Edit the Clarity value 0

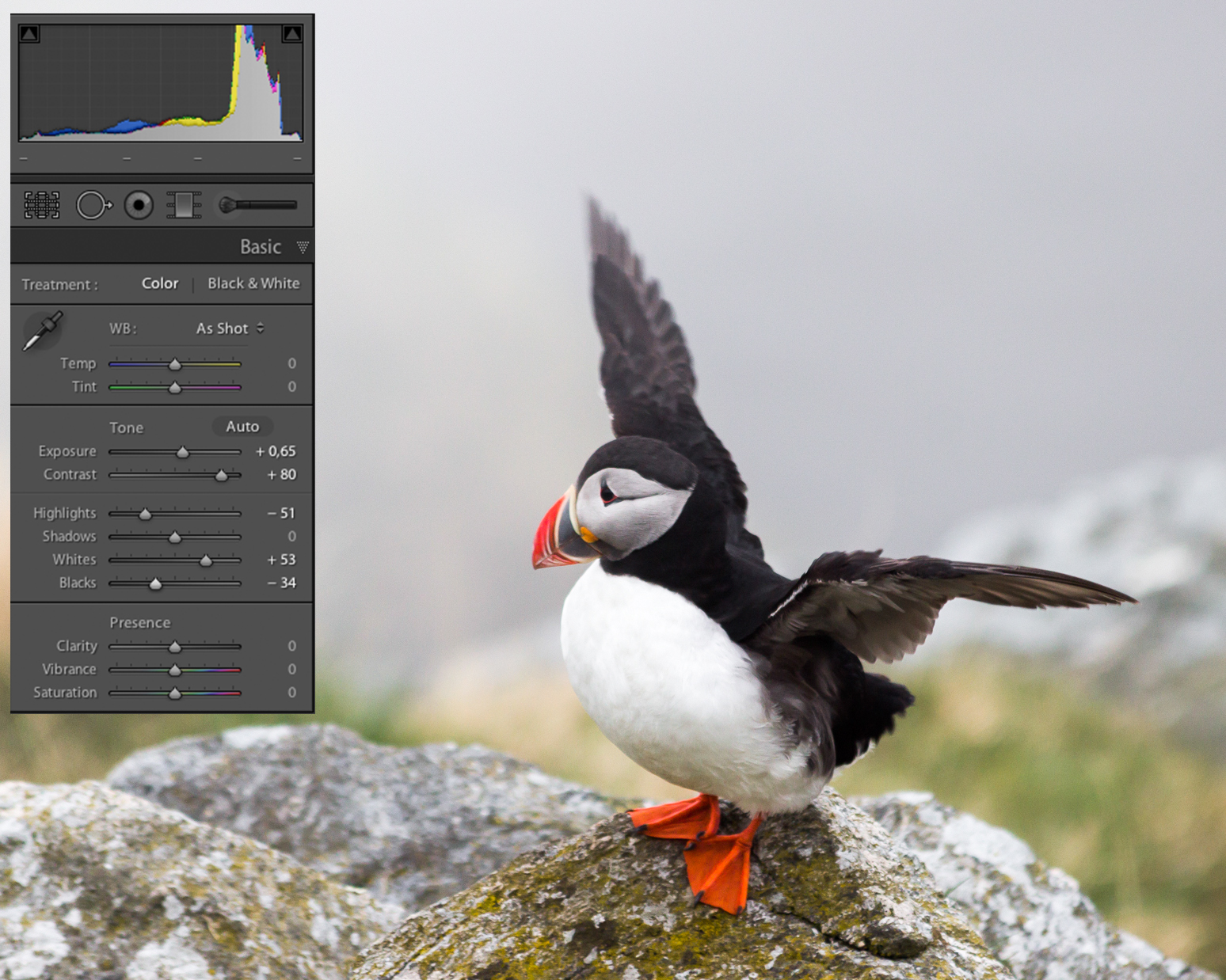pyautogui.click(x=291, y=646)
